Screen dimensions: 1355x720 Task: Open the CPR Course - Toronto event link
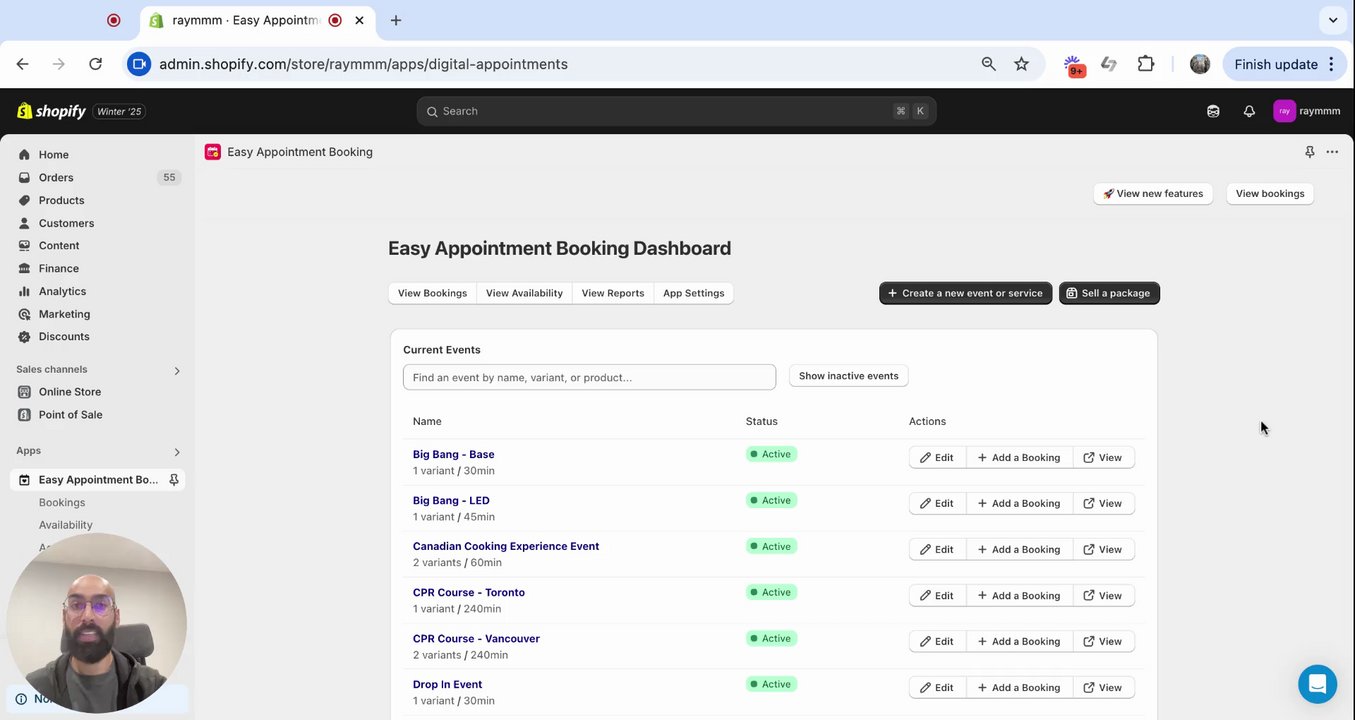(x=468, y=592)
